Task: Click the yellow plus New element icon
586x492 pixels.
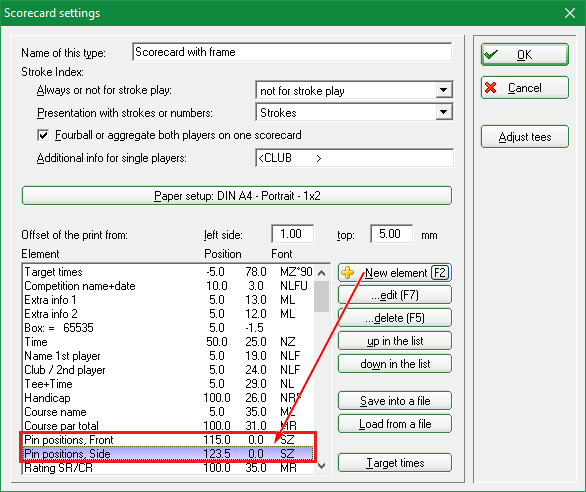Action: tap(348, 273)
